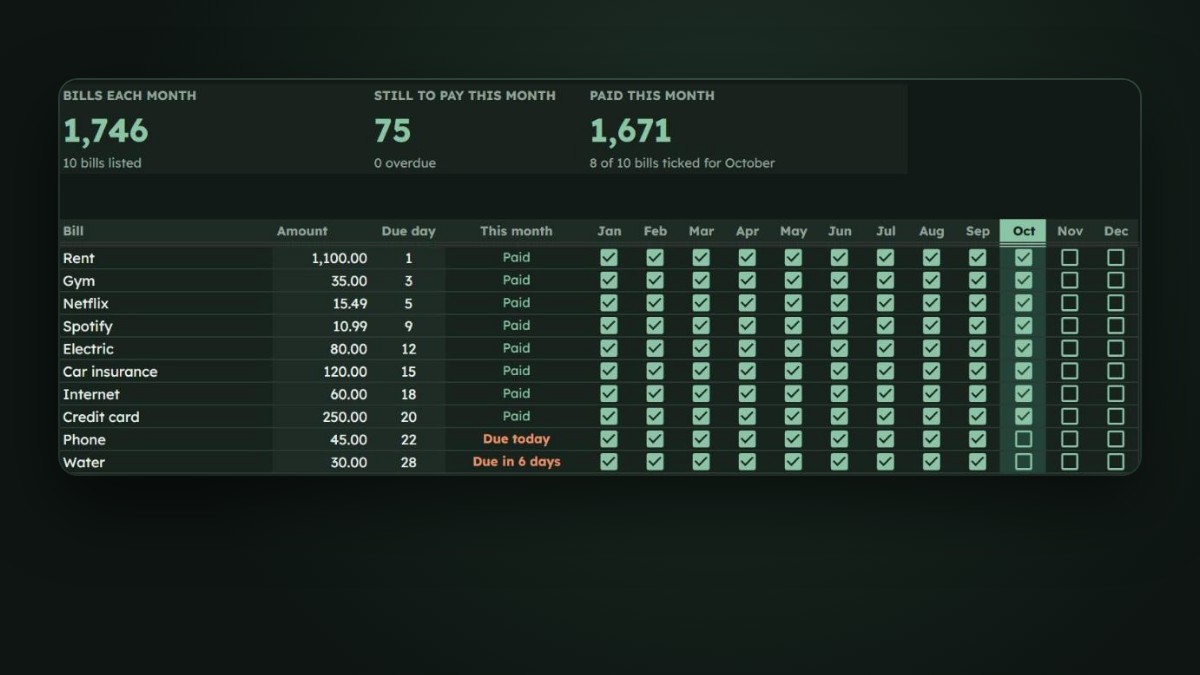Click the due day 28 for Water
This screenshot has width=1200, height=675.
(408, 463)
